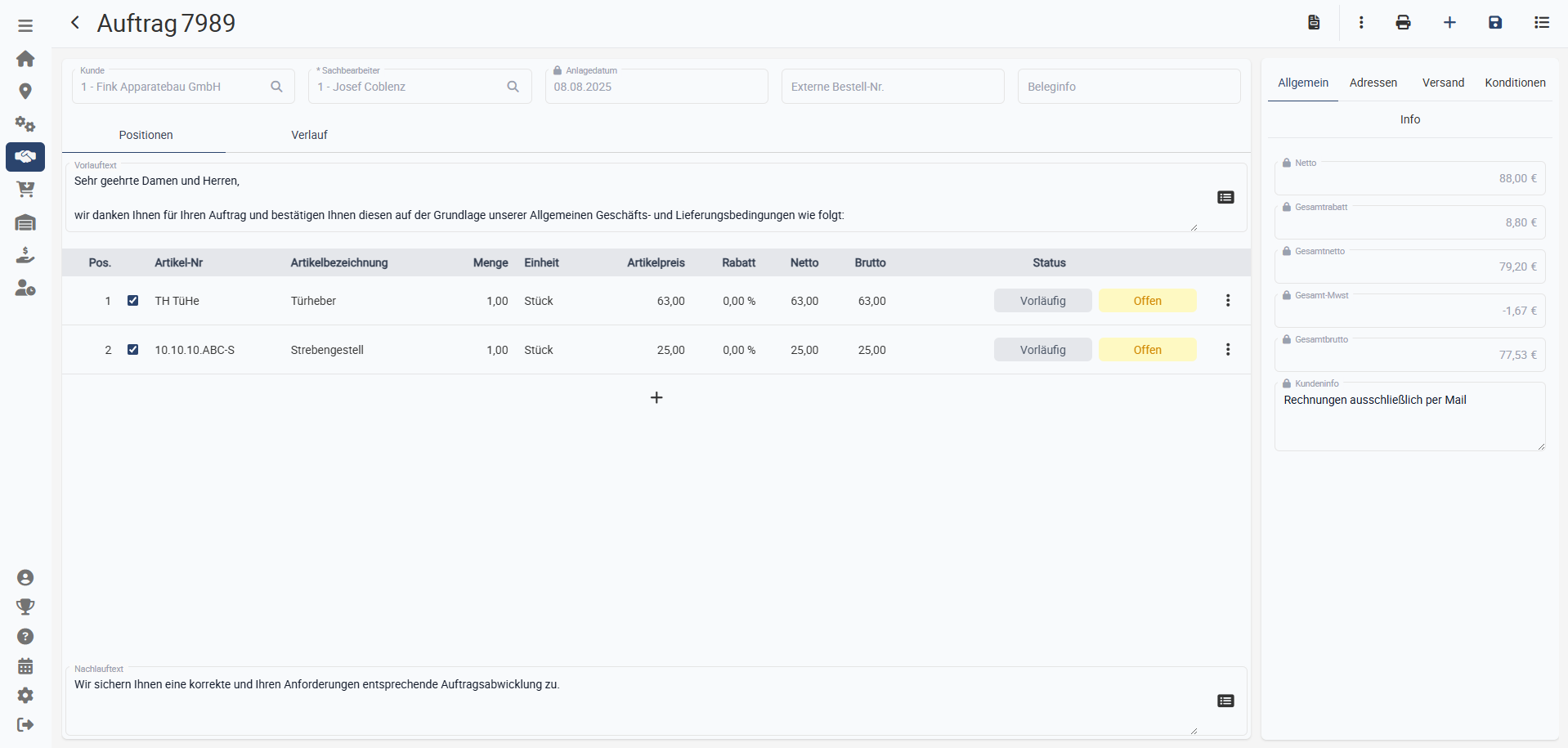Open the shopping cart section in the sidebar
This screenshot has width=1568, height=748.
point(25,190)
